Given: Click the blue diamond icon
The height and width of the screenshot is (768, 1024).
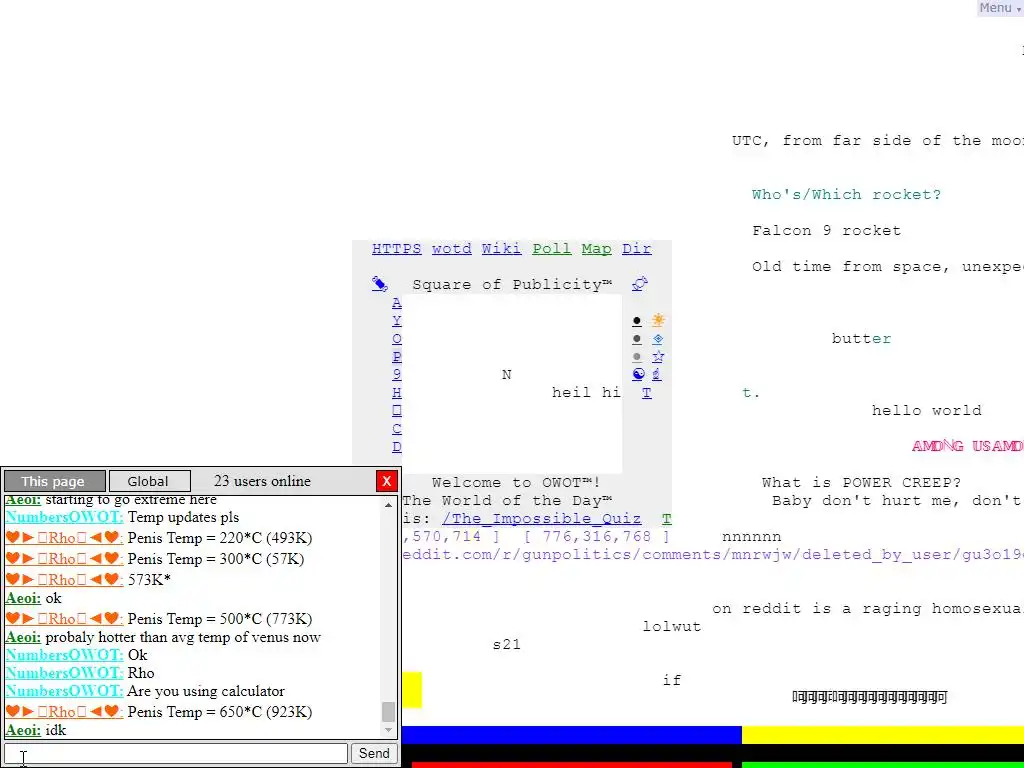Looking at the screenshot, I should tap(658, 338).
